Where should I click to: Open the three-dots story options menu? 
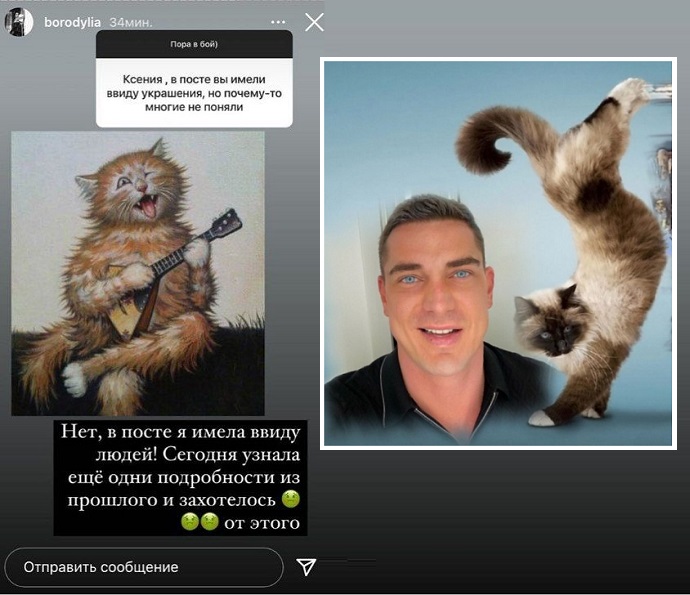[278, 22]
